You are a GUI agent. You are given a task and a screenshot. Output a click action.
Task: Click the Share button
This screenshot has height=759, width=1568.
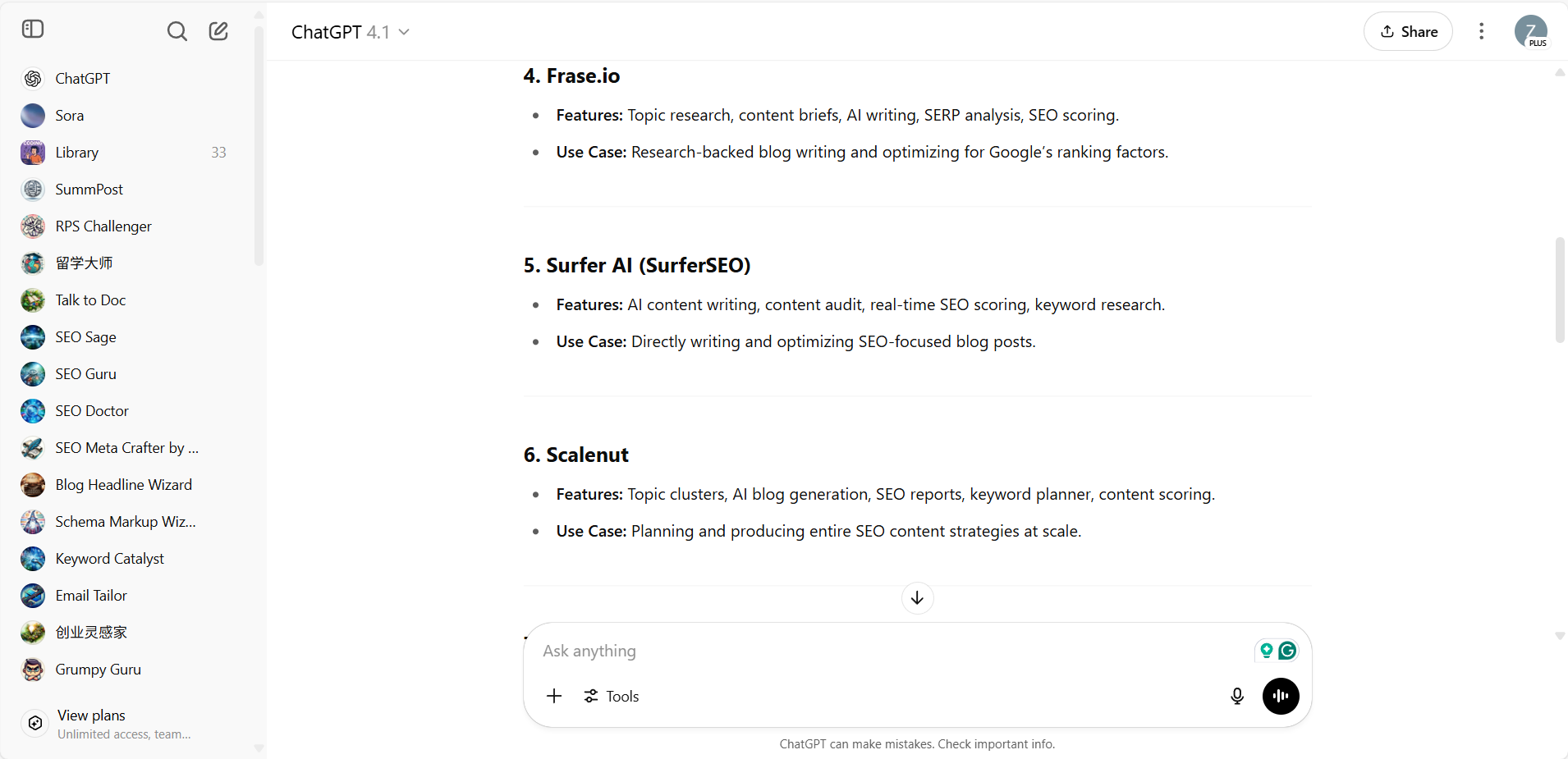click(x=1408, y=31)
